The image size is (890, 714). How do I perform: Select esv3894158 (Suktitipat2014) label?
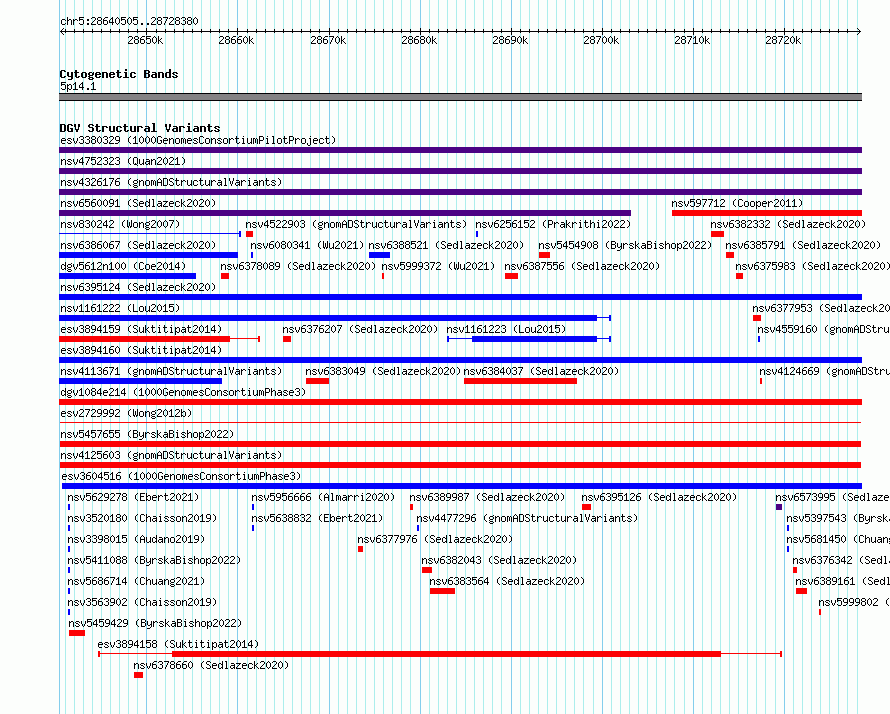[178, 644]
